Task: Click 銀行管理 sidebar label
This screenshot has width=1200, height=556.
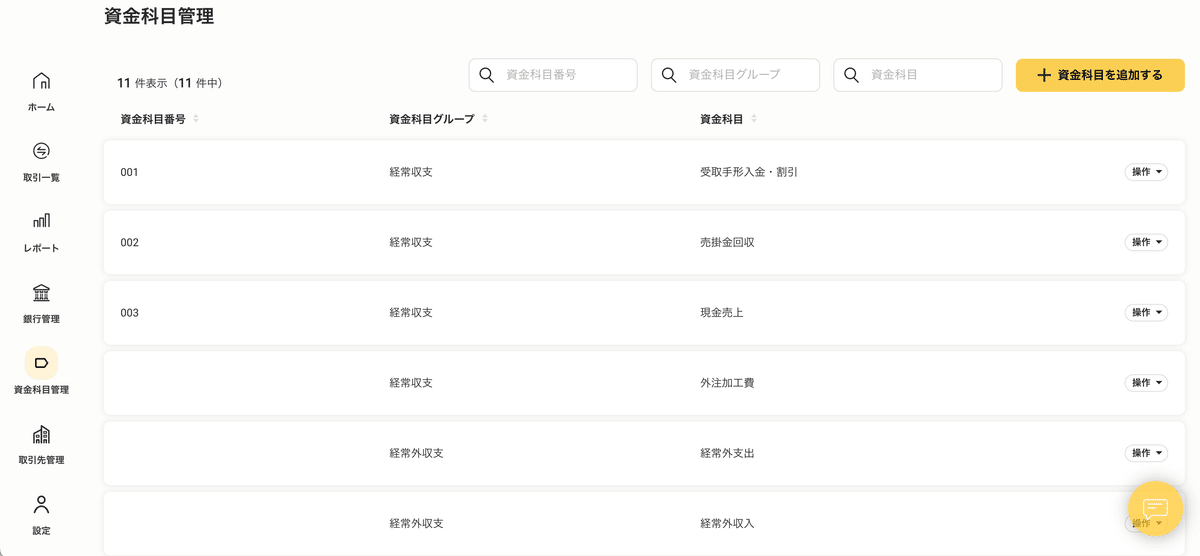Action: pyautogui.click(x=41, y=319)
